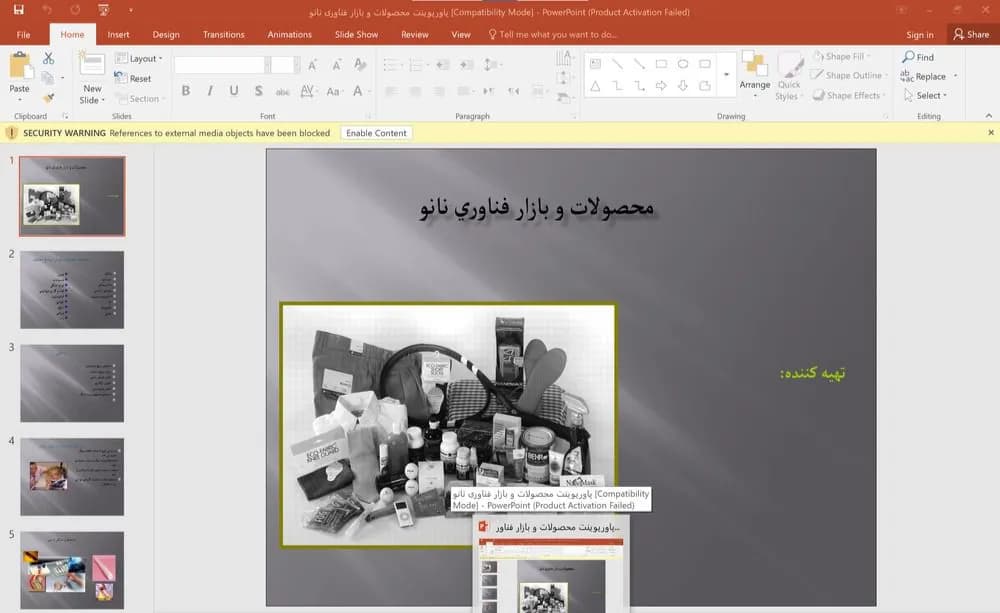Viewport: 1000px width, 613px height.
Task: Click Sign in link
Action: pos(920,34)
